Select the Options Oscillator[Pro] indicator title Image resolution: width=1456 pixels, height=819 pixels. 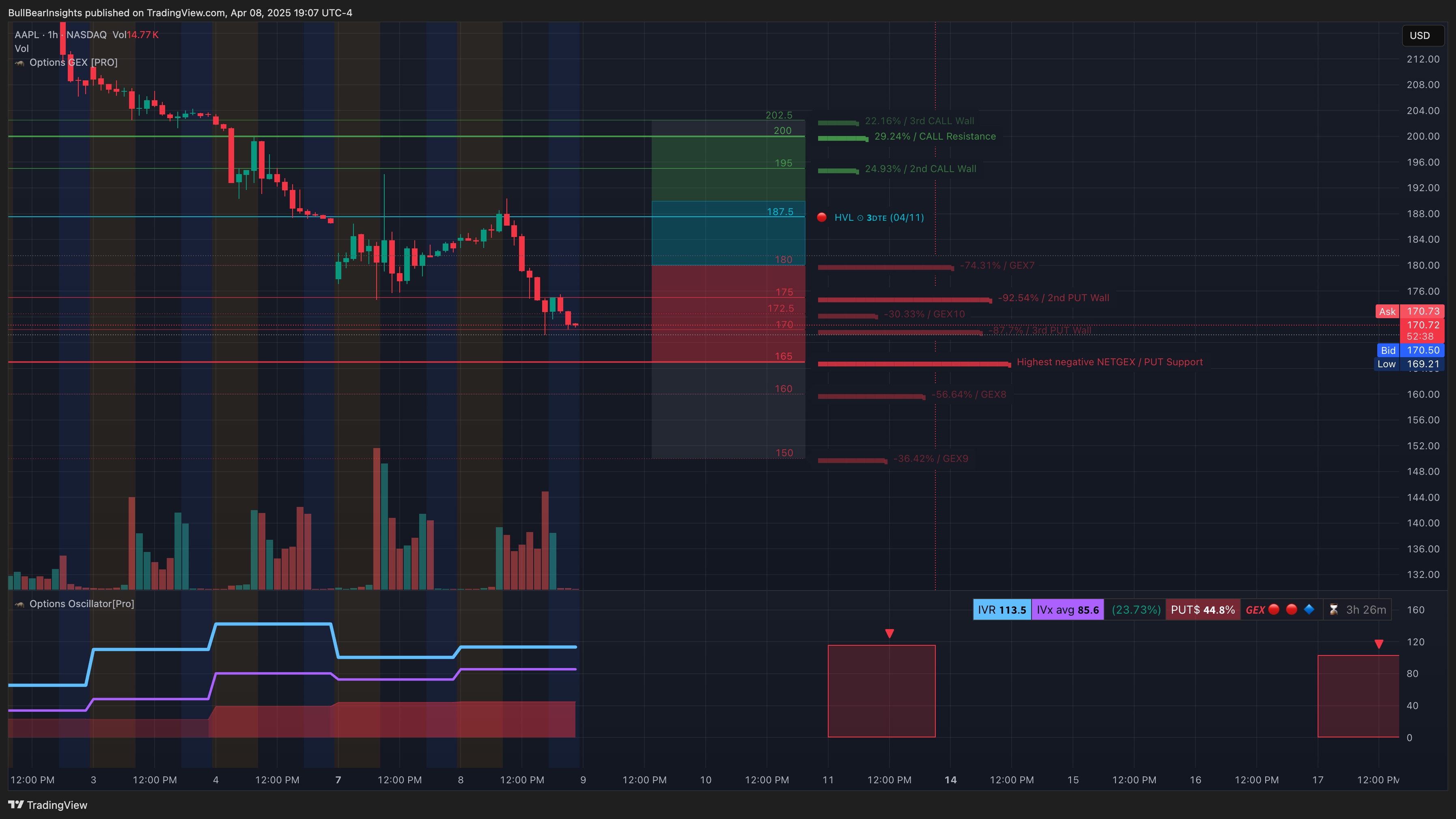pyautogui.click(x=82, y=603)
